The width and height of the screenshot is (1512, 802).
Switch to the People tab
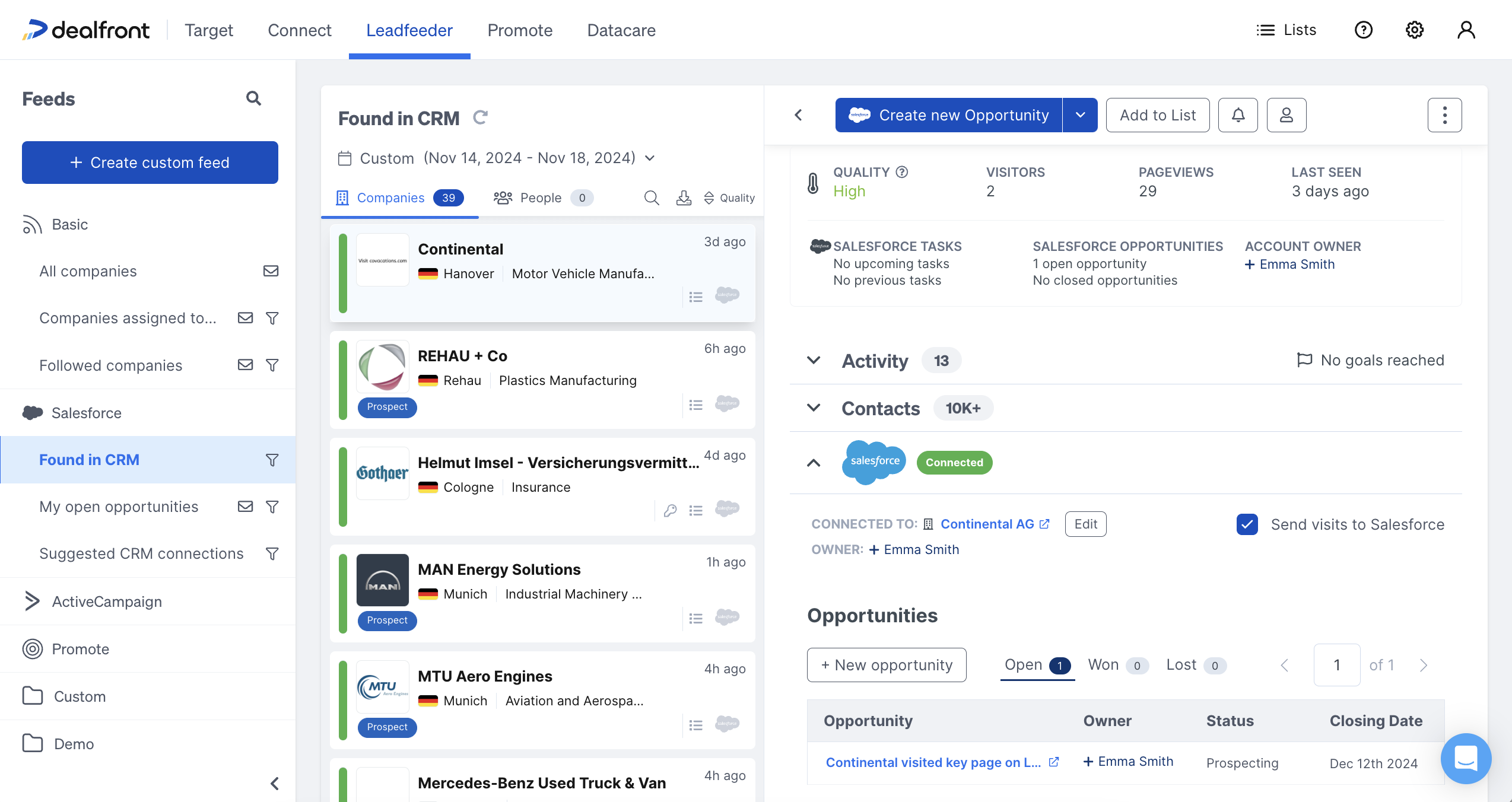point(541,198)
